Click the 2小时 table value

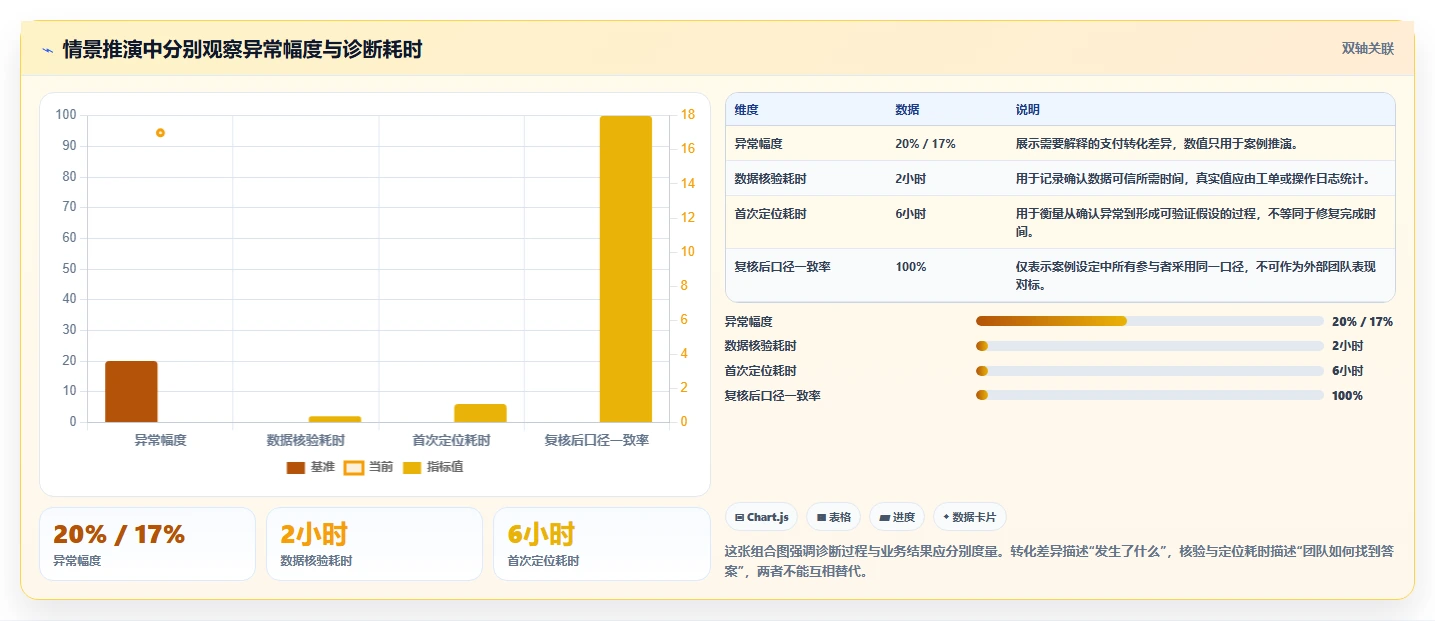[910, 179]
